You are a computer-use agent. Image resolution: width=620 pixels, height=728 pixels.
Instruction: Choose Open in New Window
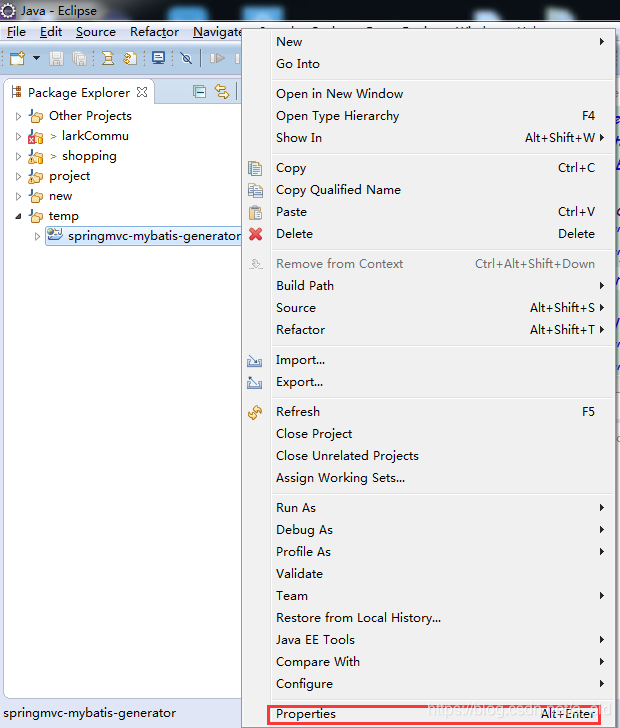pyautogui.click(x=442, y=94)
